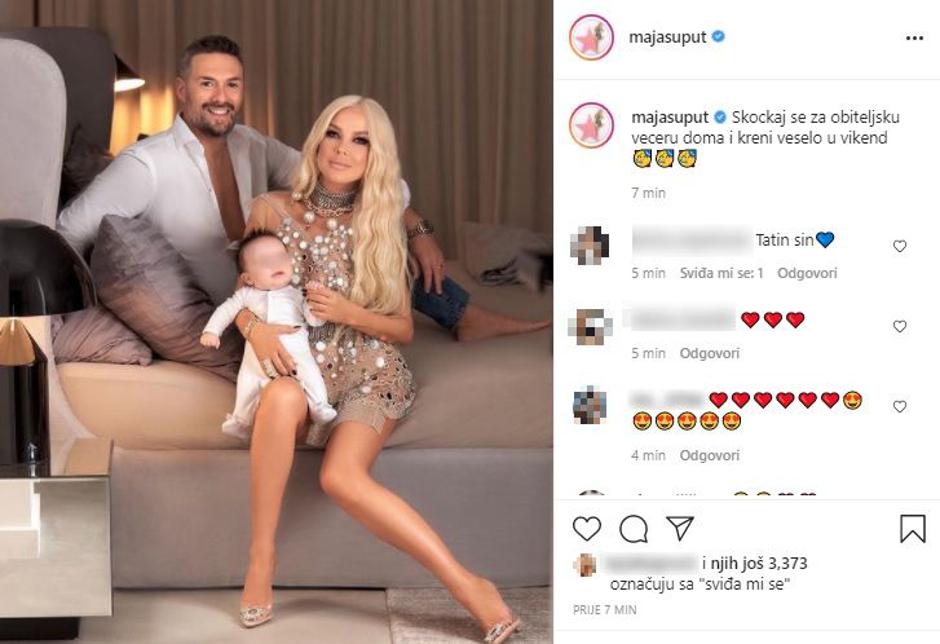Open majasuput profile picture in header
Image resolution: width=940 pixels, height=644 pixels.
(x=591, y=37)
